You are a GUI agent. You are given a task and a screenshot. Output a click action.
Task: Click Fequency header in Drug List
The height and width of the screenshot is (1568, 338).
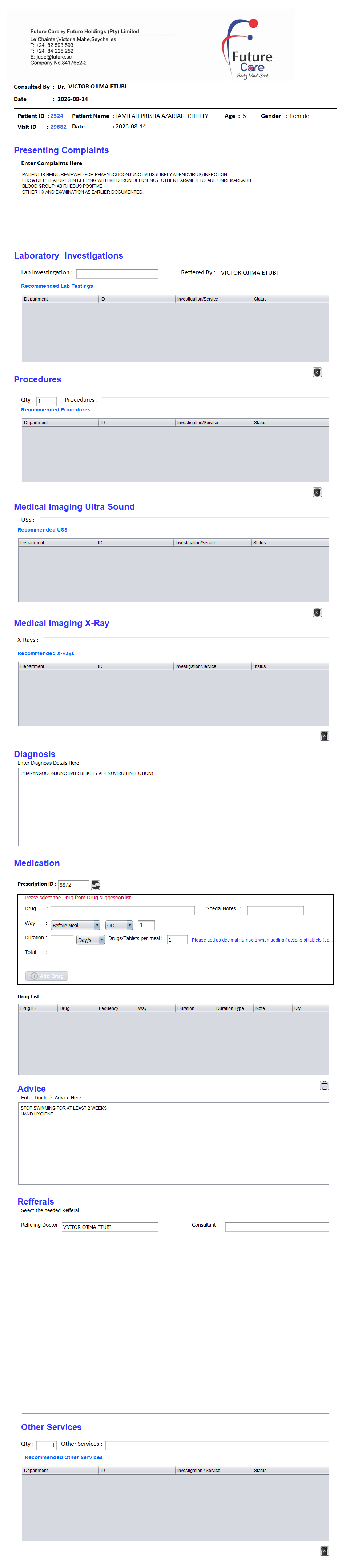point(116,1008)
